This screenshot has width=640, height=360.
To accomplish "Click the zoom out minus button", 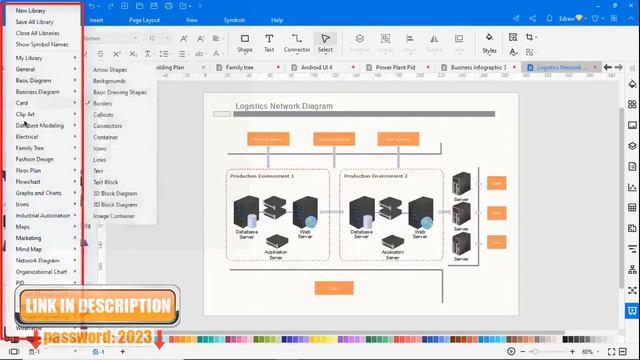I will coord(523,351).
